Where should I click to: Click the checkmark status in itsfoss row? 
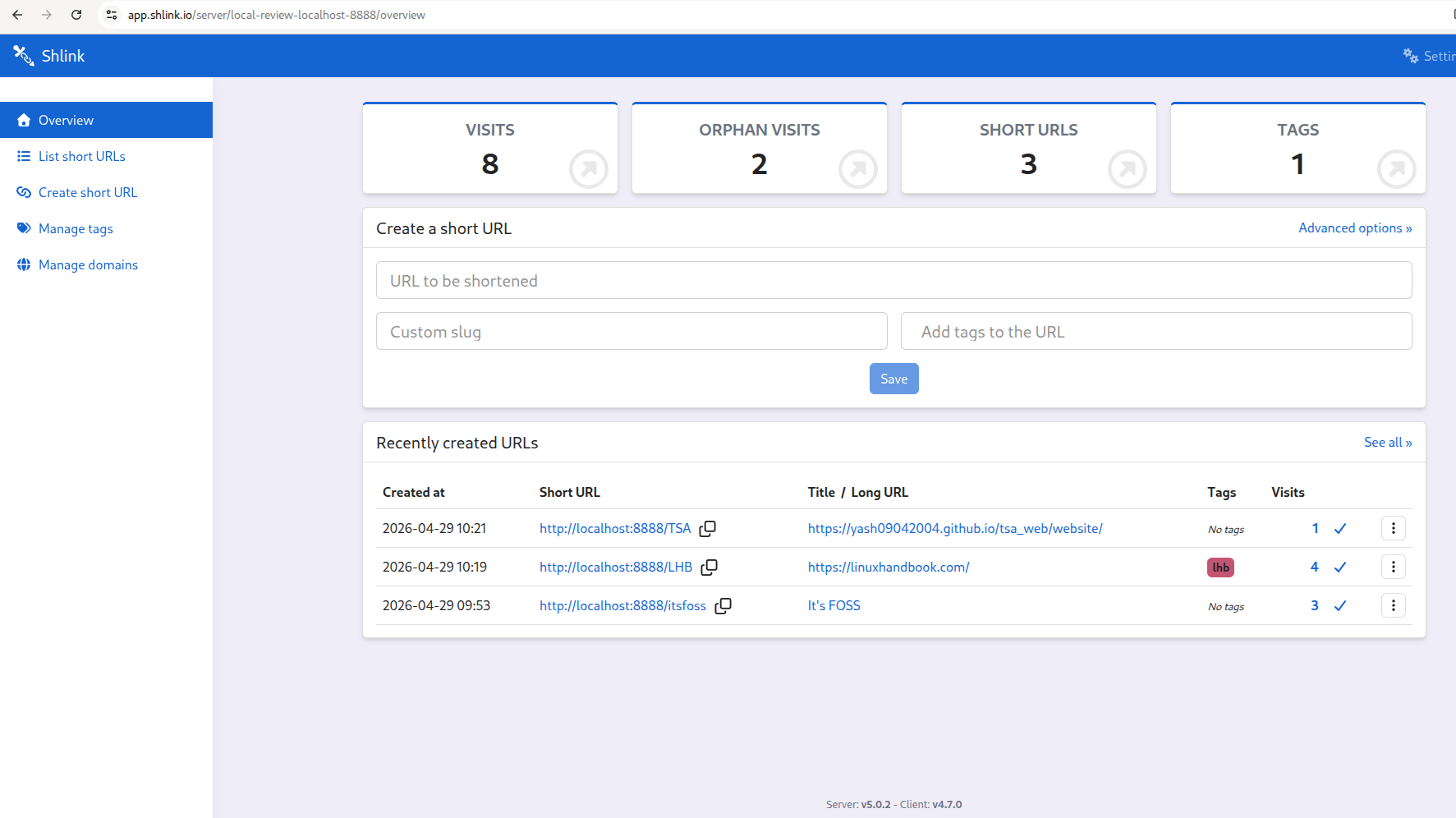pos(1340,606)
